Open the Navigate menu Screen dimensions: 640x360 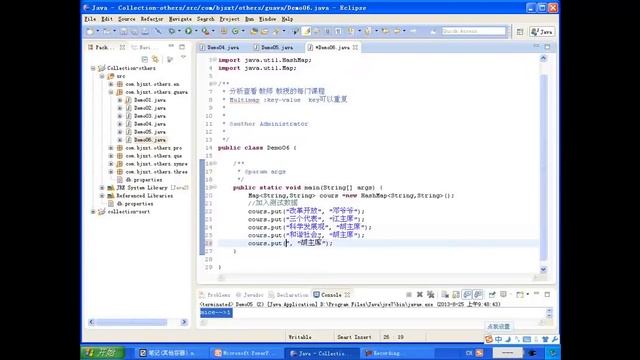point(180,19)
